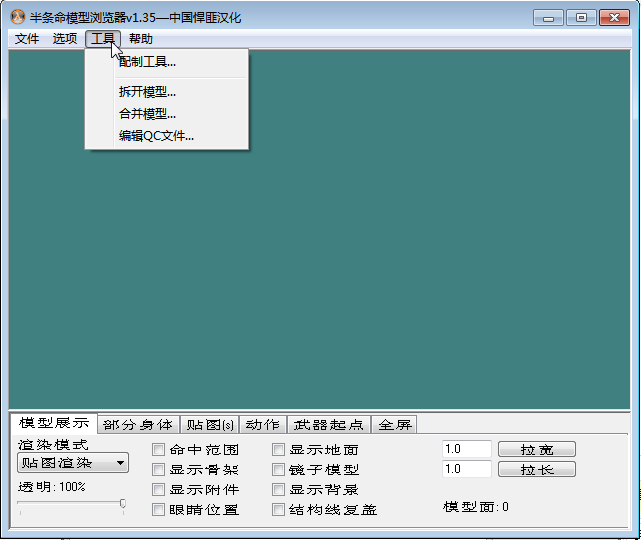Select 合并模型... menu entry
Image resolution: width=641 pixels, height=540 pixels.
[166, 114]
